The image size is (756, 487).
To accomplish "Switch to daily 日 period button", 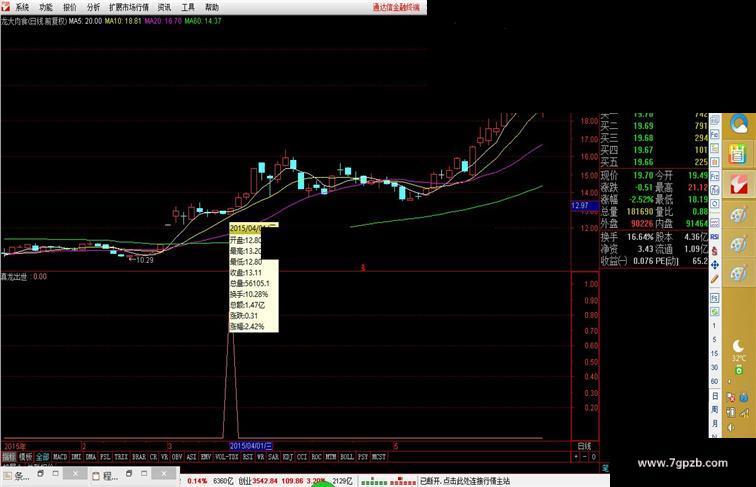I will click(x=715, y=396).
